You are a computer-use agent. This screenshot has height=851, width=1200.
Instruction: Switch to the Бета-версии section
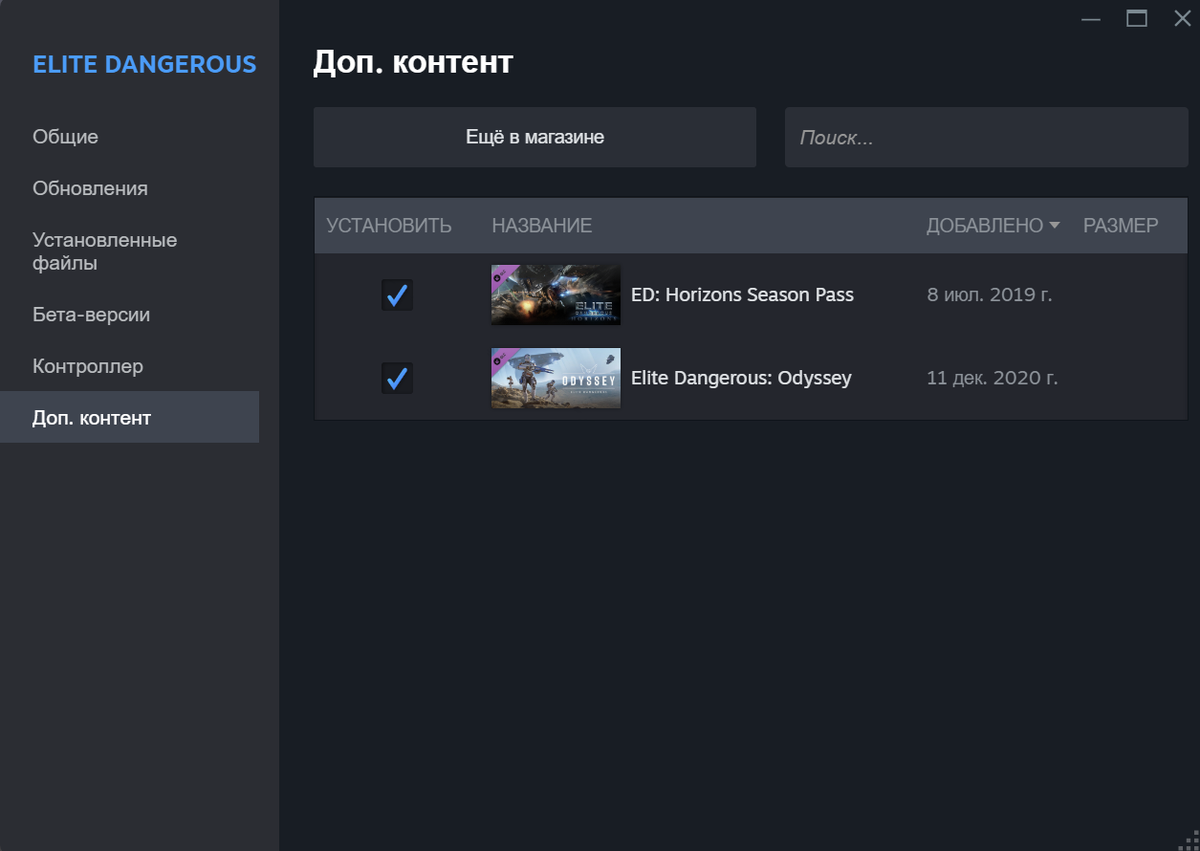pos(91,315)
